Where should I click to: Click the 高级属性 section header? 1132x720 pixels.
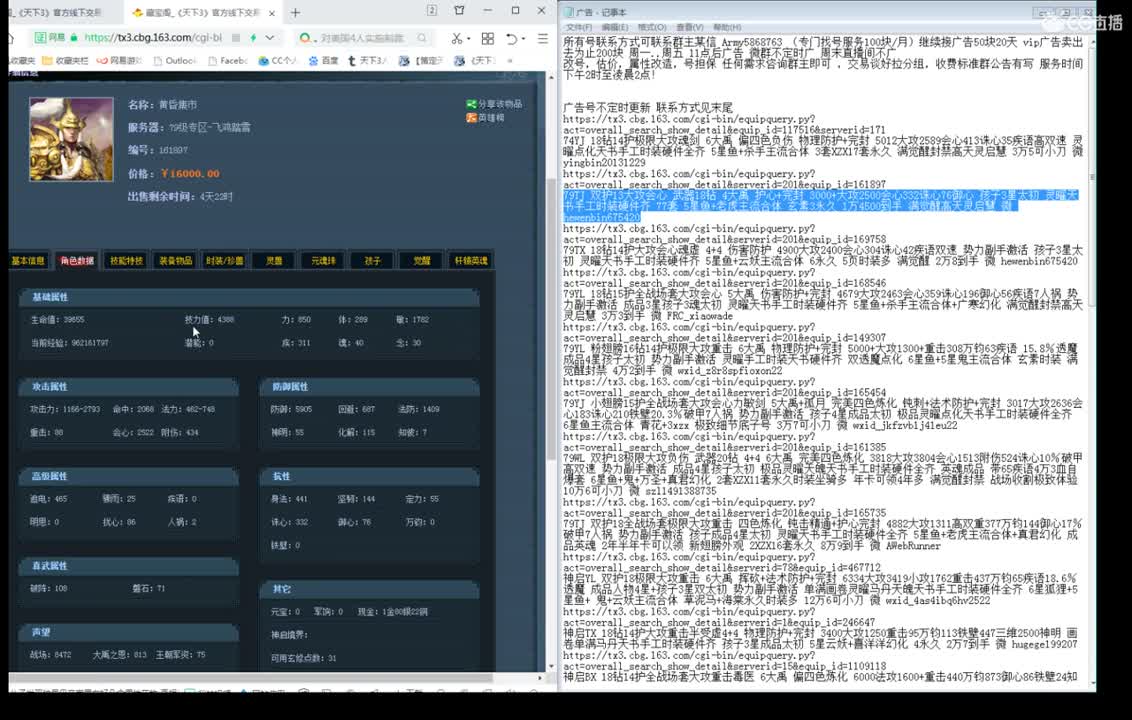tap(129, 476)
